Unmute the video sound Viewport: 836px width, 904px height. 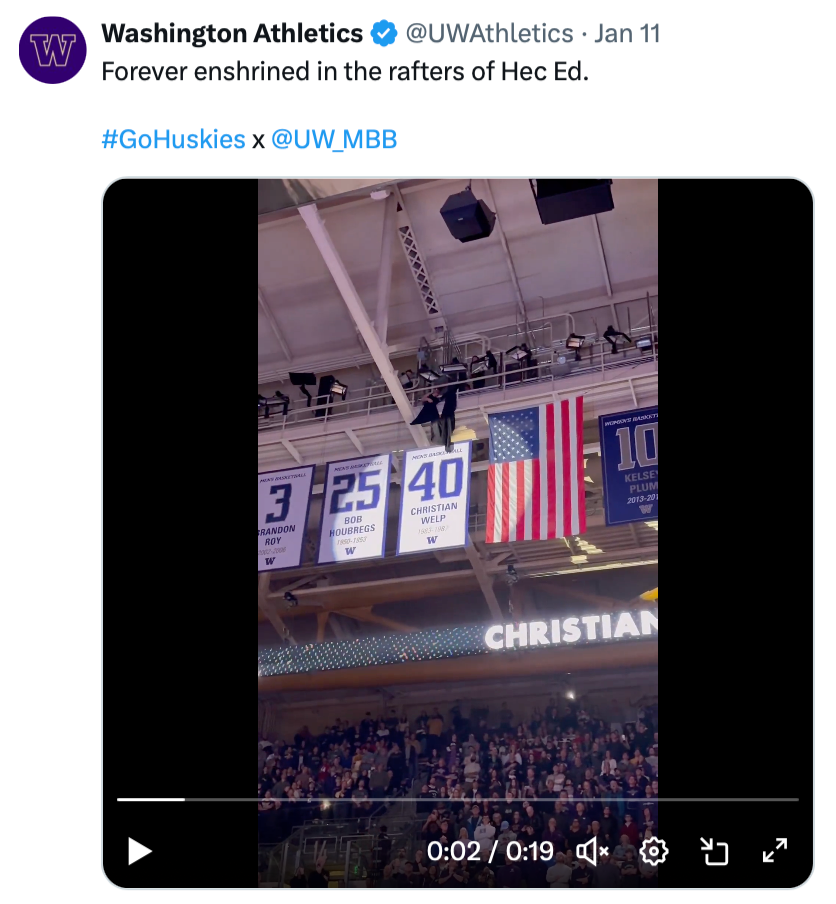tap(593, 851)
